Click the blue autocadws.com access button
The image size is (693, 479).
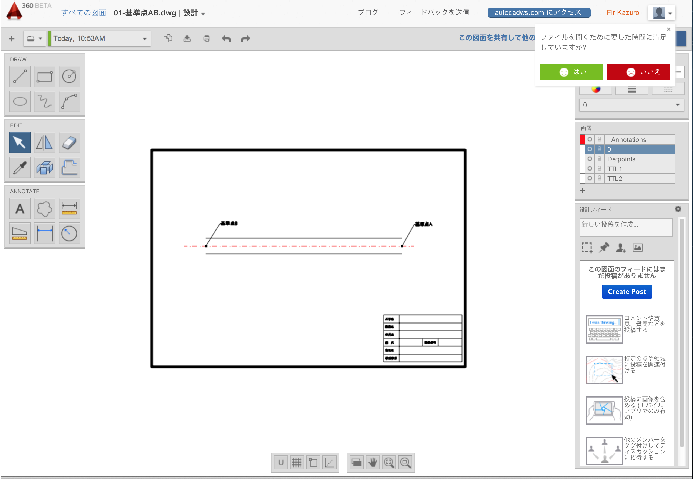(x=539, y=13)
